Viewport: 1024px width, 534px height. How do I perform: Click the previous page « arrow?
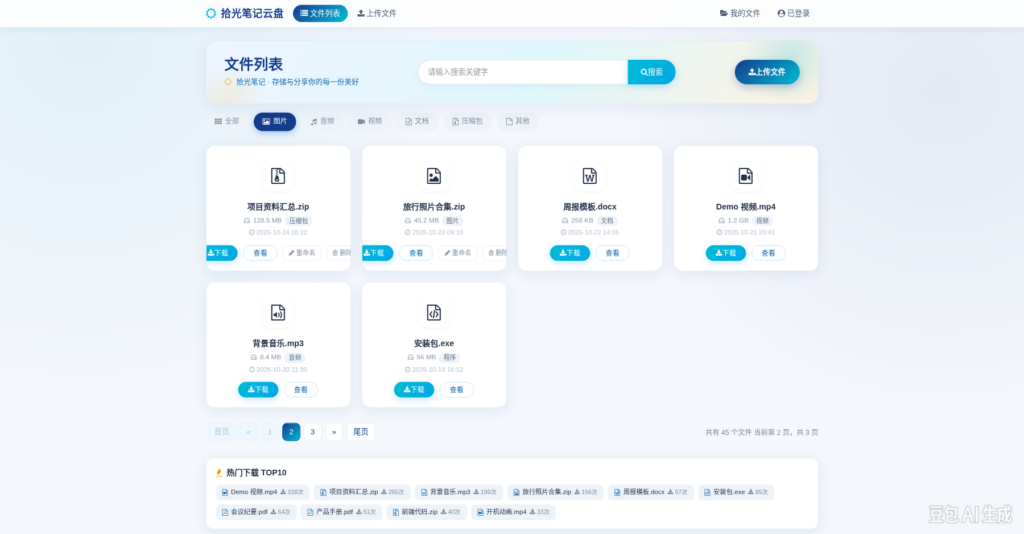(x=248, y=432)
